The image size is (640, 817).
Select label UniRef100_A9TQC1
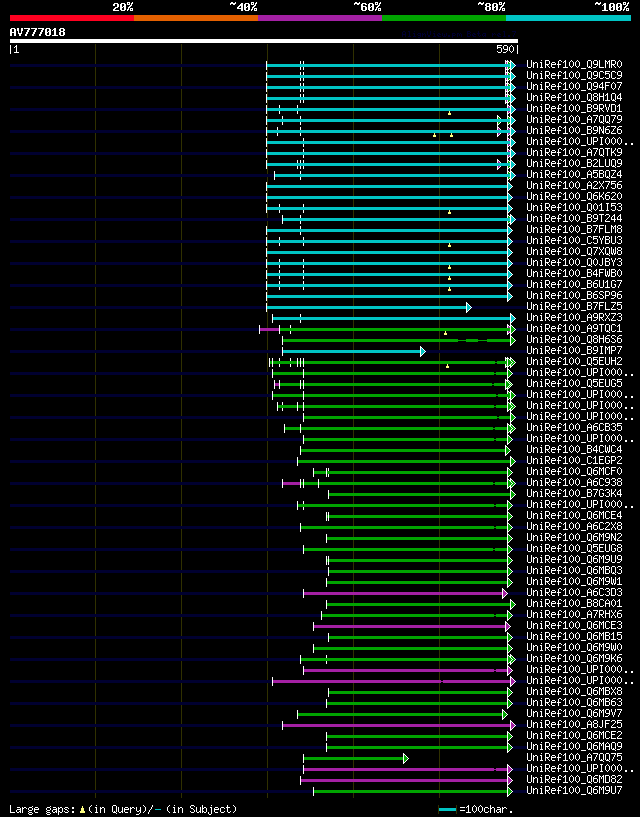pyautogui.click(x=574, y=329)
